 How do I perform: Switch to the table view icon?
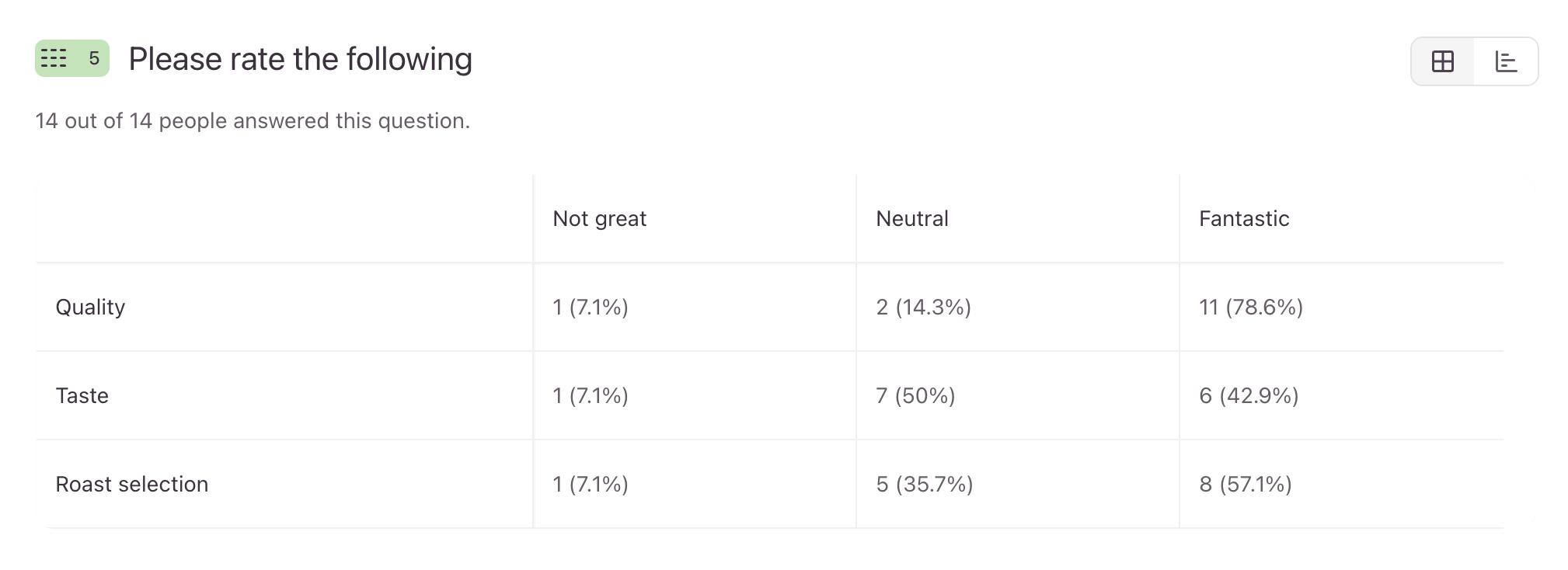click(1442, 61)
